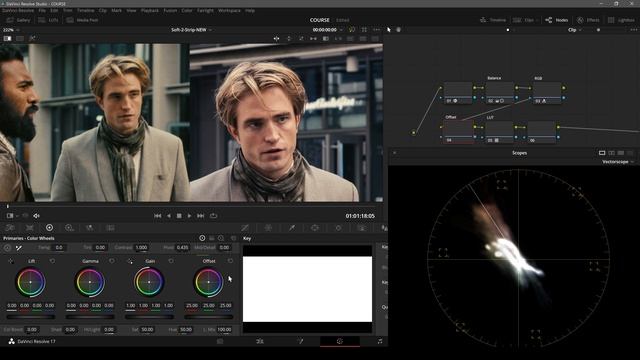Open the Color menu

(x=187, y=11)
